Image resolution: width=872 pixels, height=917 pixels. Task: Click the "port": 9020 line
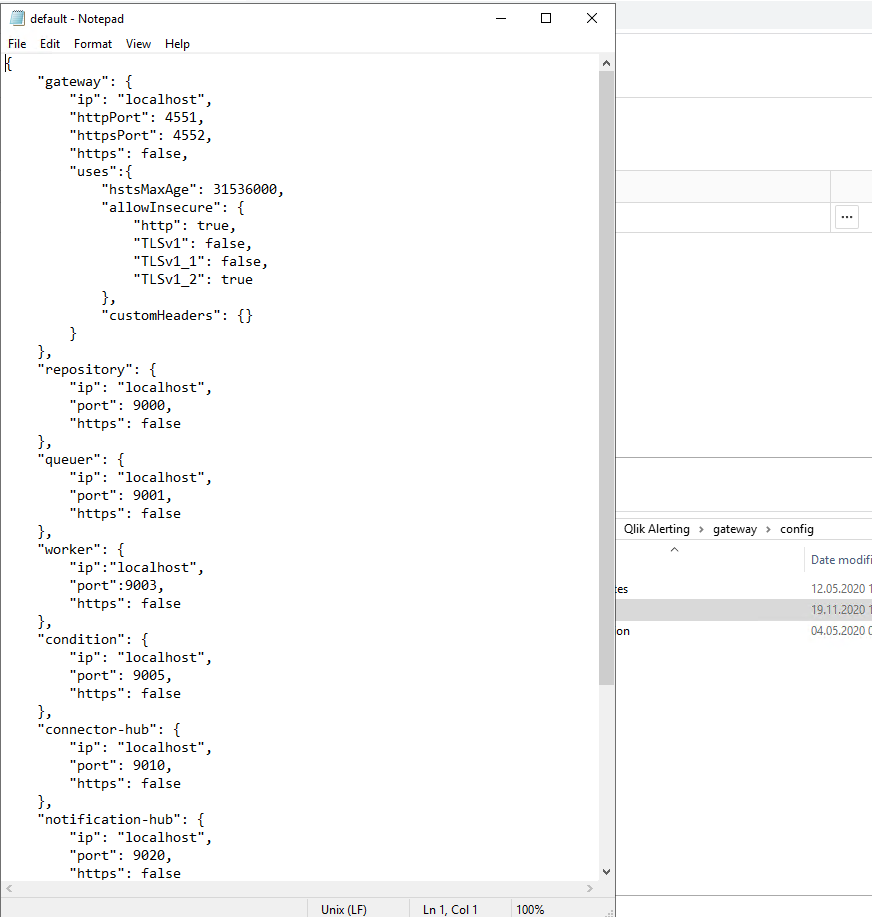pyautogui.click(x=121, y=856)
